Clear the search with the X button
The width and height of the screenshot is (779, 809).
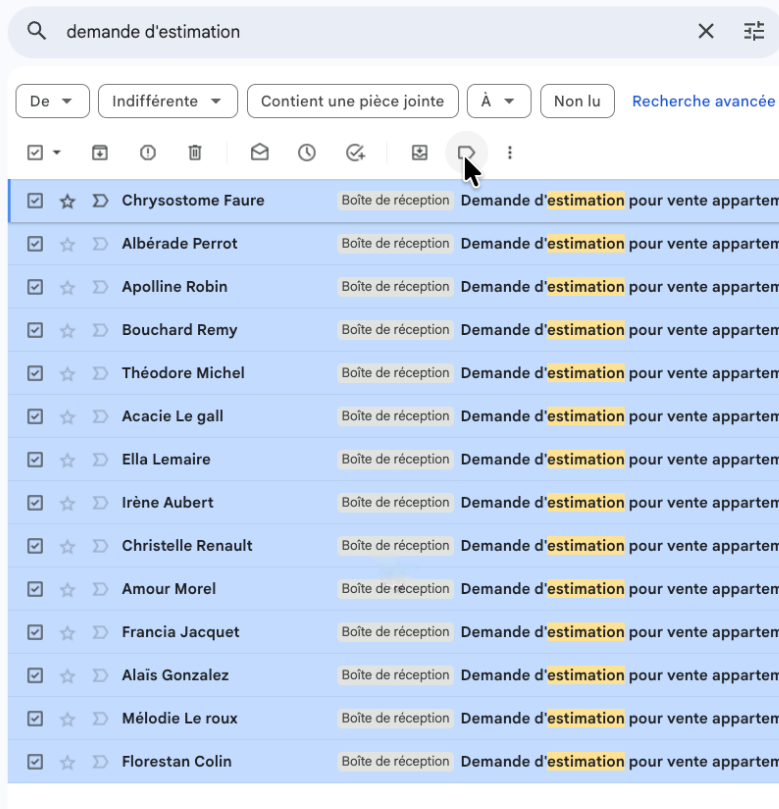706,32
